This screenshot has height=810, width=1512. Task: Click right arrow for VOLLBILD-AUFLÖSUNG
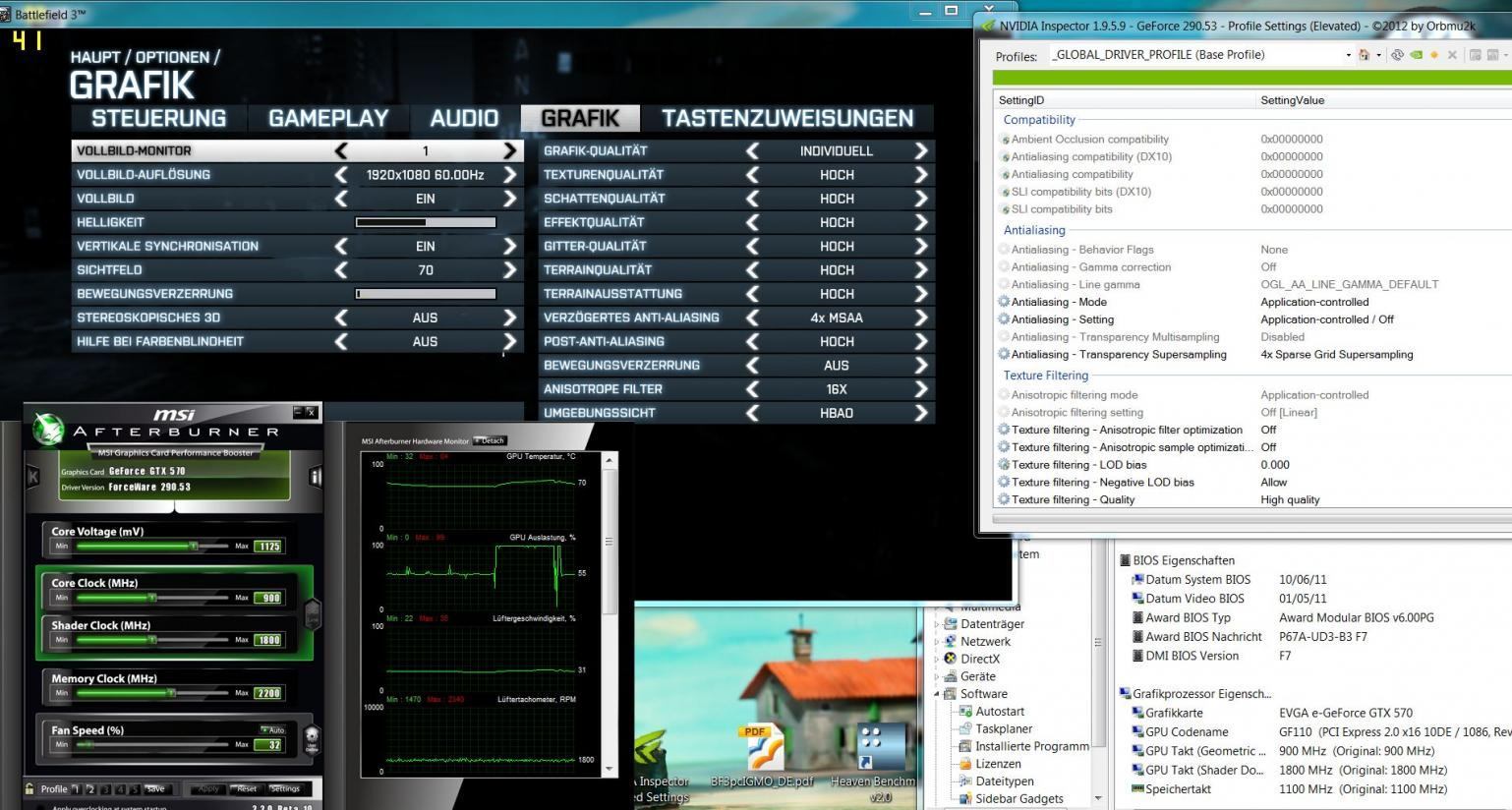pos(509,174)
